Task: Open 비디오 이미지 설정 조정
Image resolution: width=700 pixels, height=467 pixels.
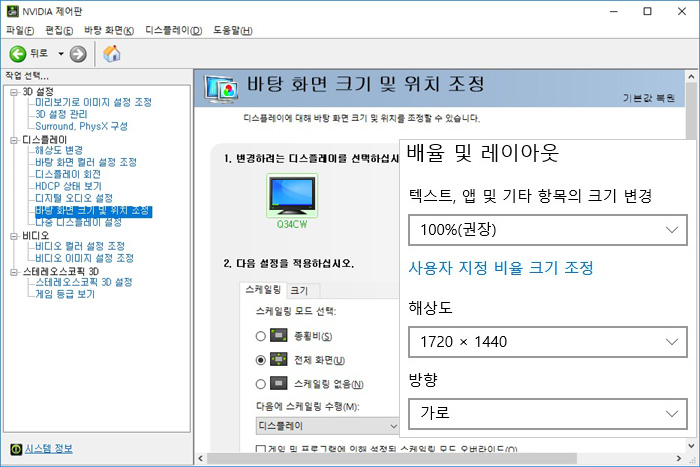Action: point(84,259)
